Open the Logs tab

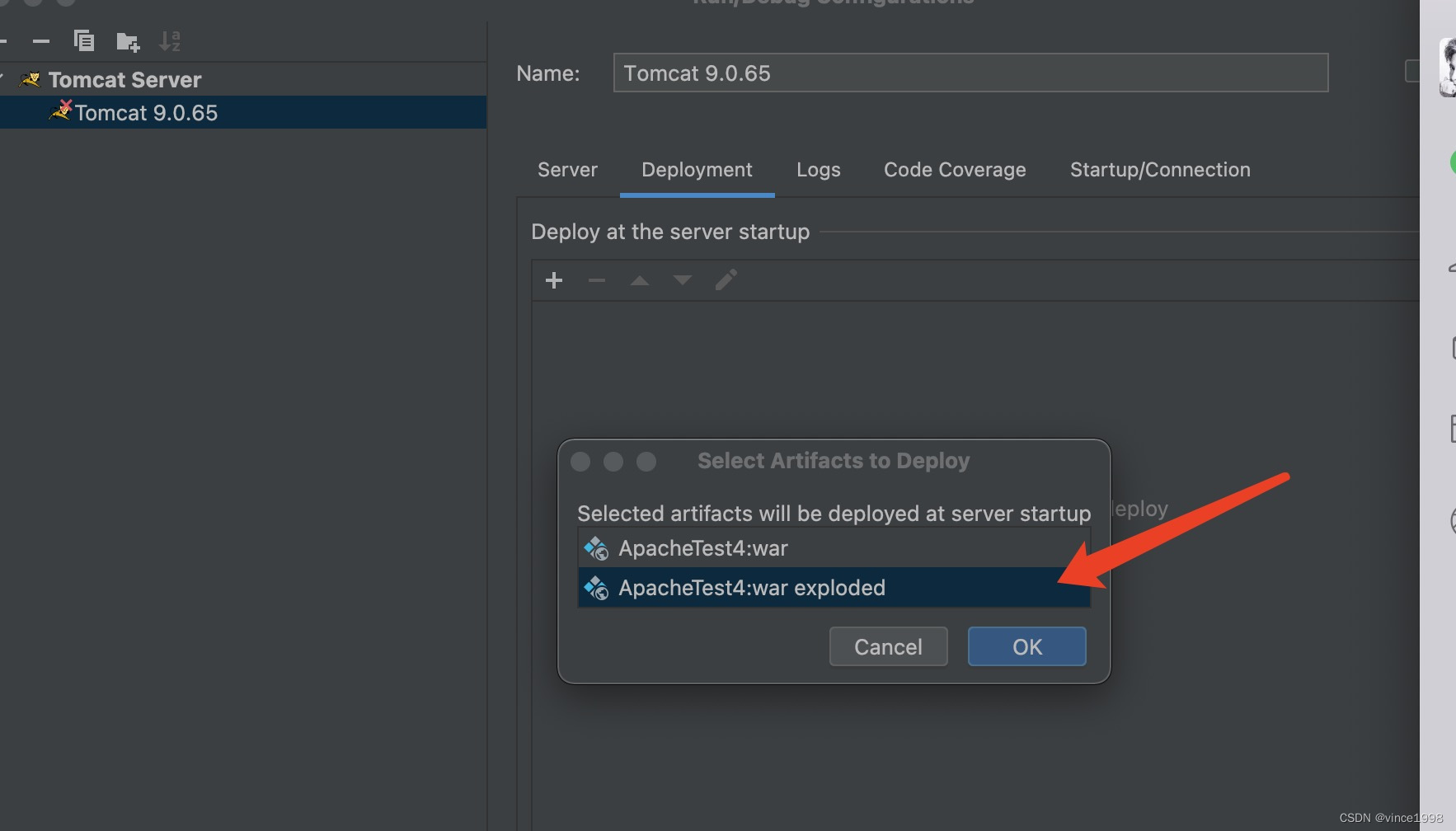click(x=819, y=170)
